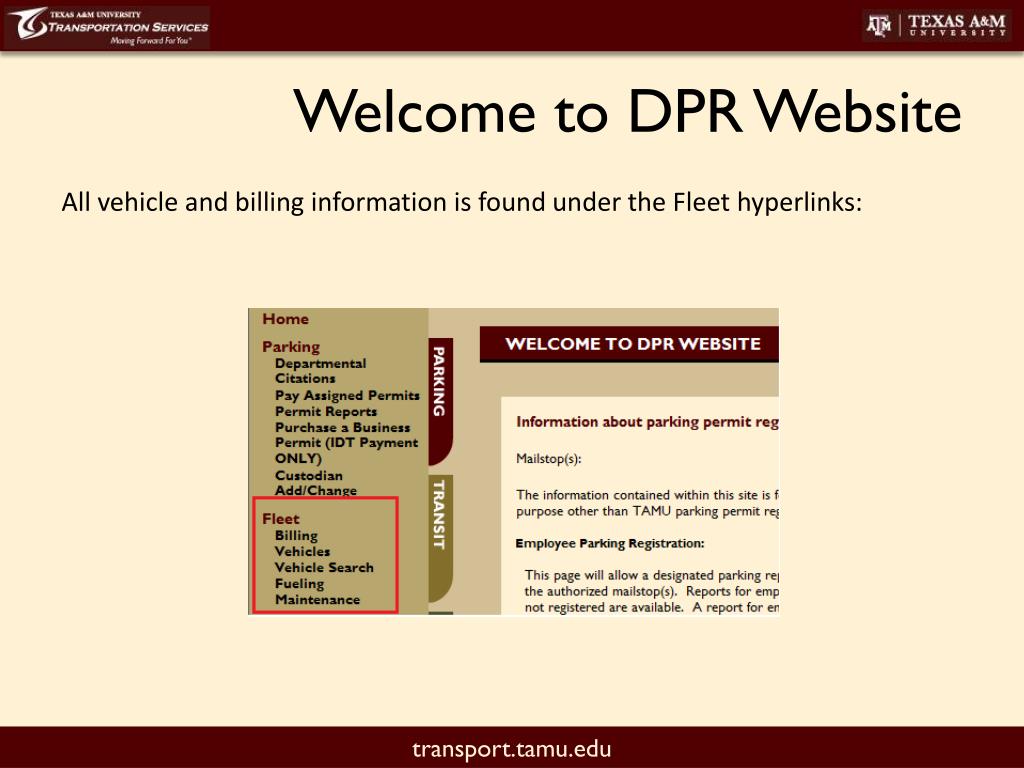The height and width of the screenshot is (768, 1024).
Task: Open Custodian Add/Change link
Action: click(316, 483)
